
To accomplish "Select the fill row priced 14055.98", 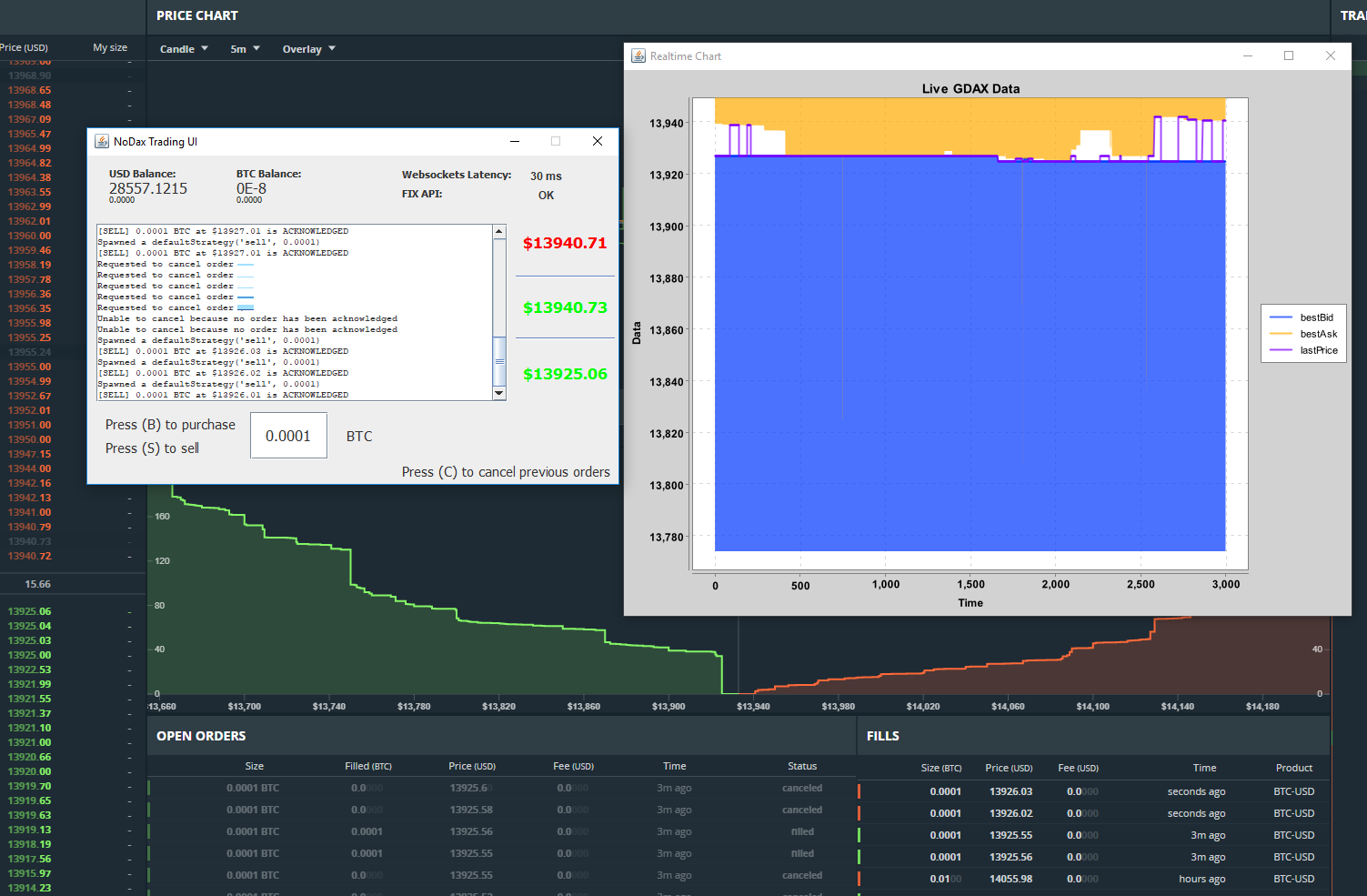I will click(x=1093, y=879).
